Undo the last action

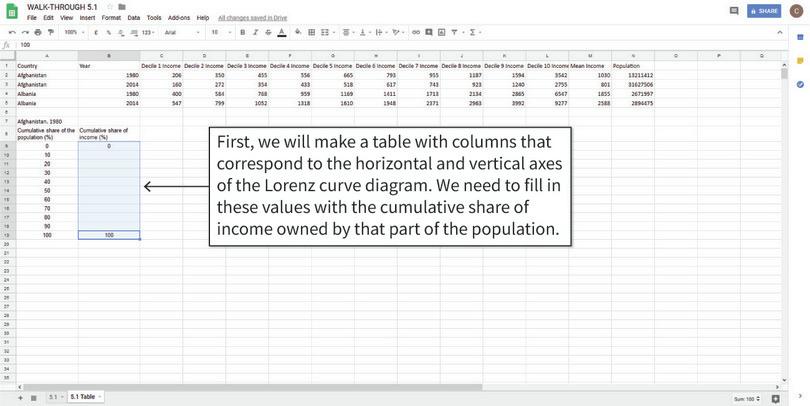click(12, 32)
